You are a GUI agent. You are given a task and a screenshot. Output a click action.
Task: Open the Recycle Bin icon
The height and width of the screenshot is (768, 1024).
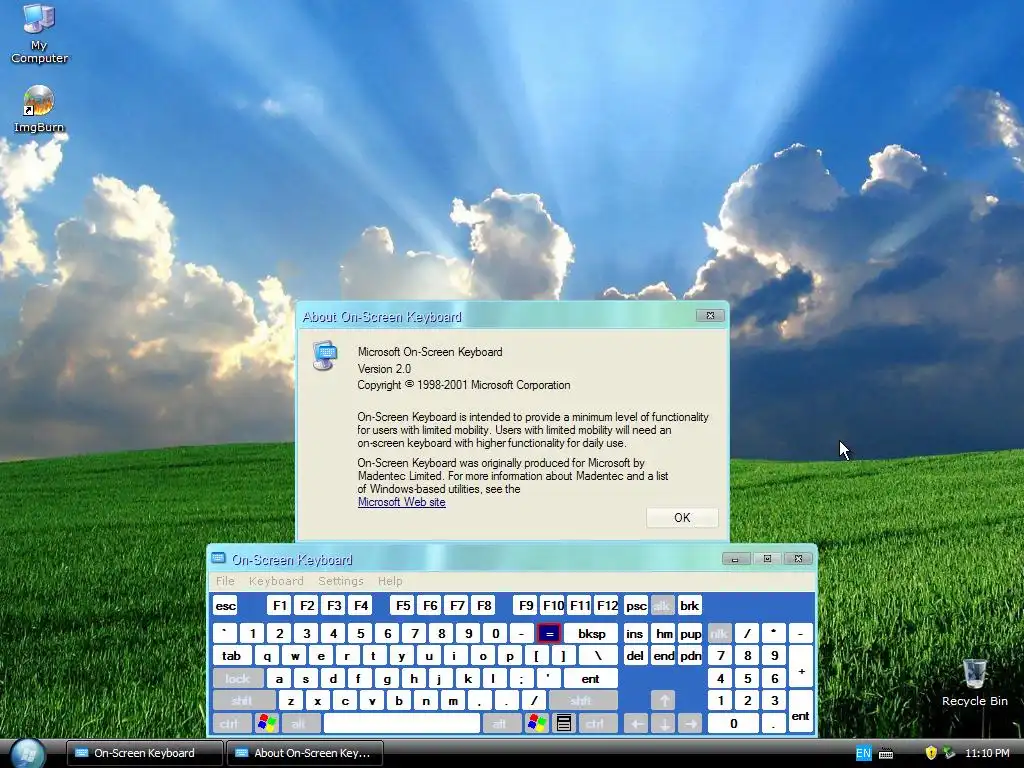(974, 683)
